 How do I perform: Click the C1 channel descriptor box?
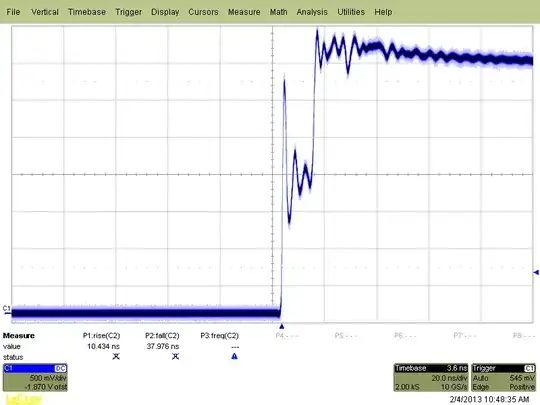pyautogui.click(x=35, y=377)
